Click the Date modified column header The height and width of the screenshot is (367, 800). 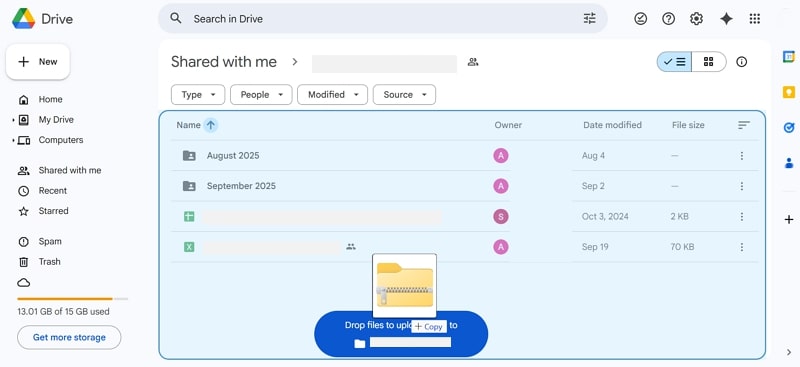(612, 125)
